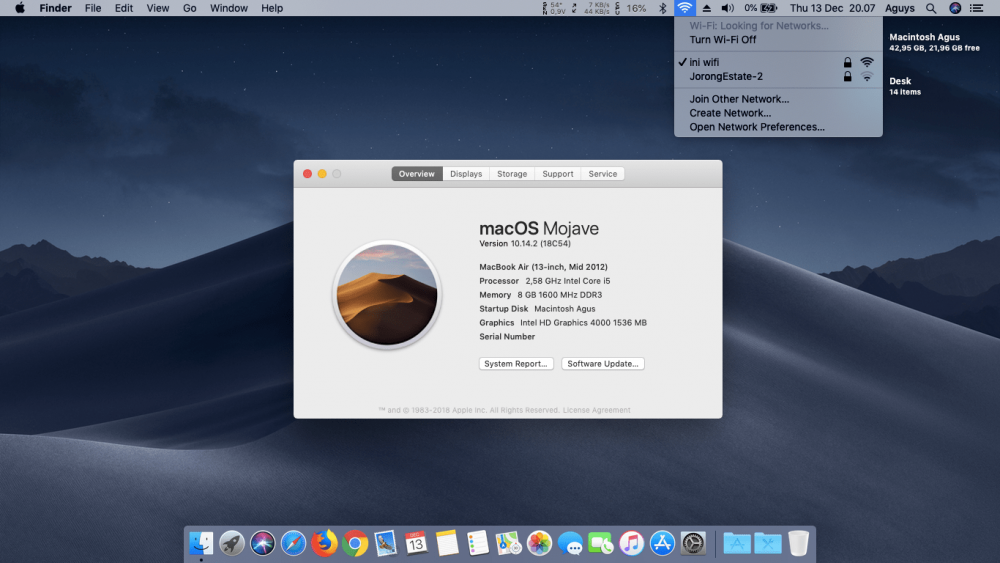Click the System Report... button
This screenshot has width=1000, height=563.
tap(516, 363)
